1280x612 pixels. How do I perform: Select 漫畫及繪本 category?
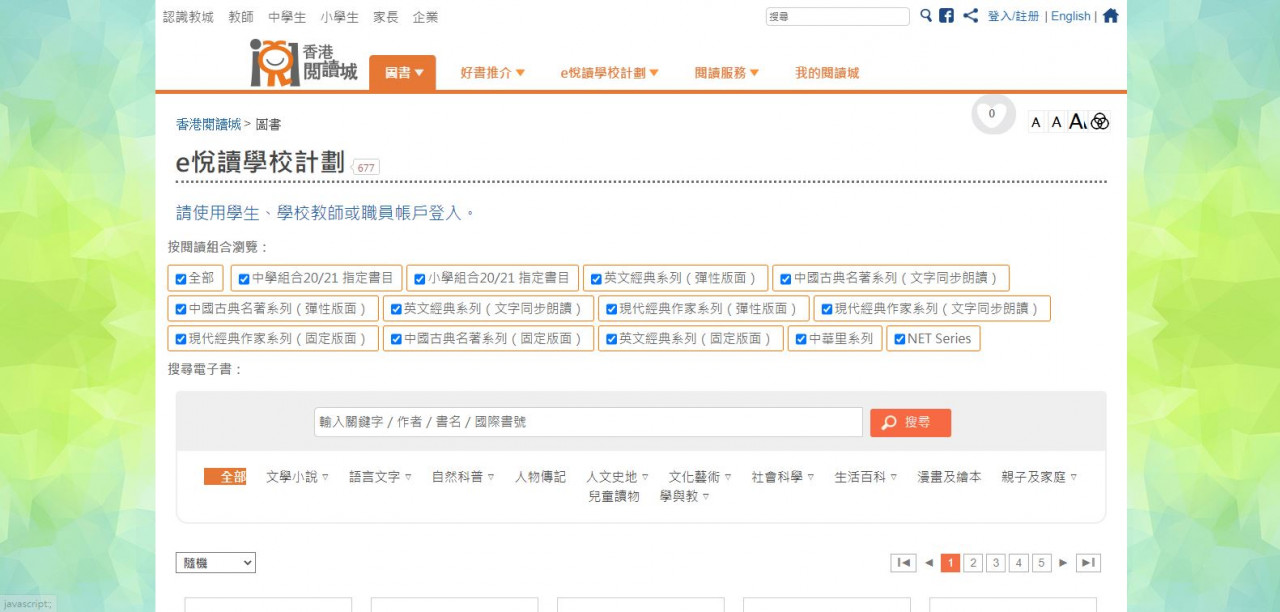click(949, 477)
